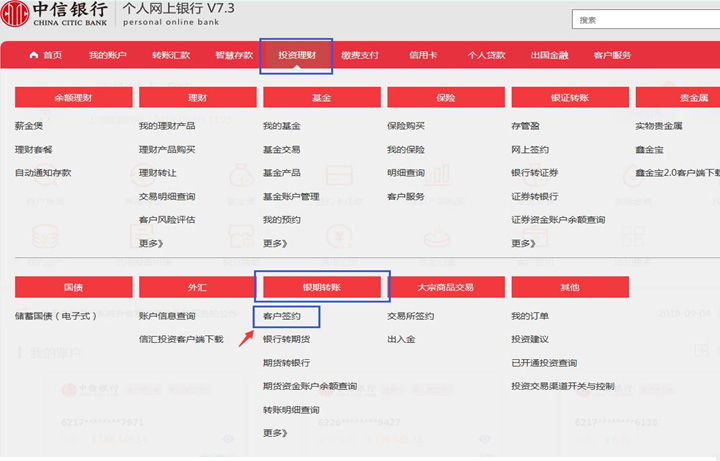Open the 信用卡 menu tab
The image size is (720, 461).
coord(423,55)
